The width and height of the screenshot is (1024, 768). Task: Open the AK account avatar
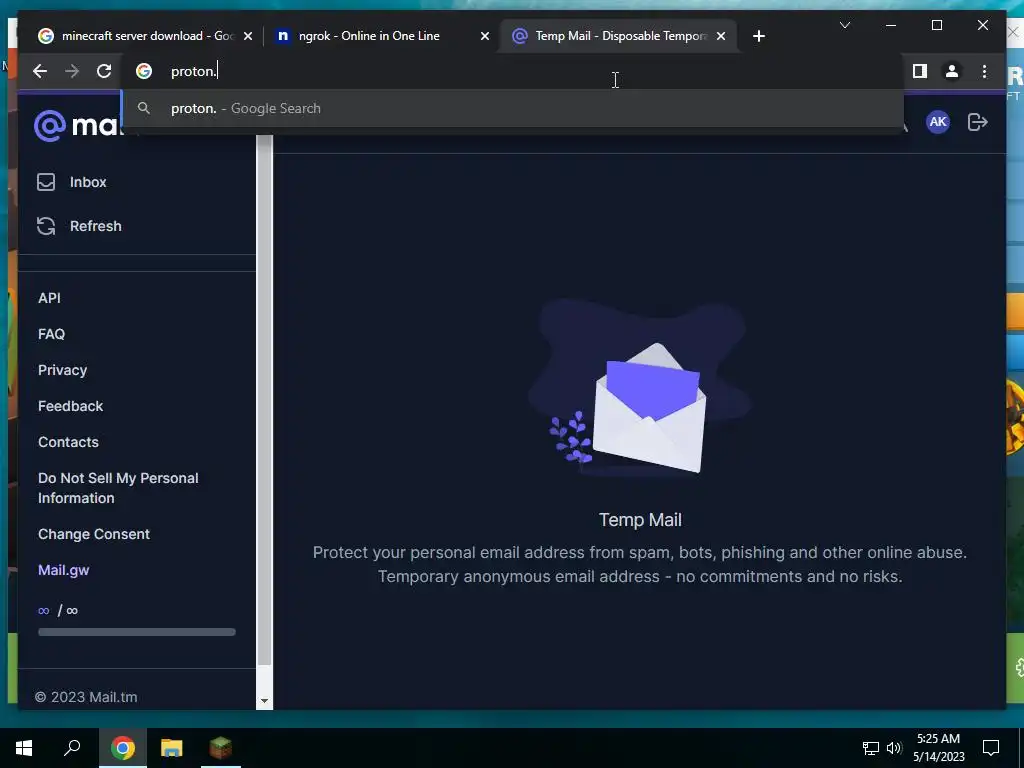(x=938, y=121)
